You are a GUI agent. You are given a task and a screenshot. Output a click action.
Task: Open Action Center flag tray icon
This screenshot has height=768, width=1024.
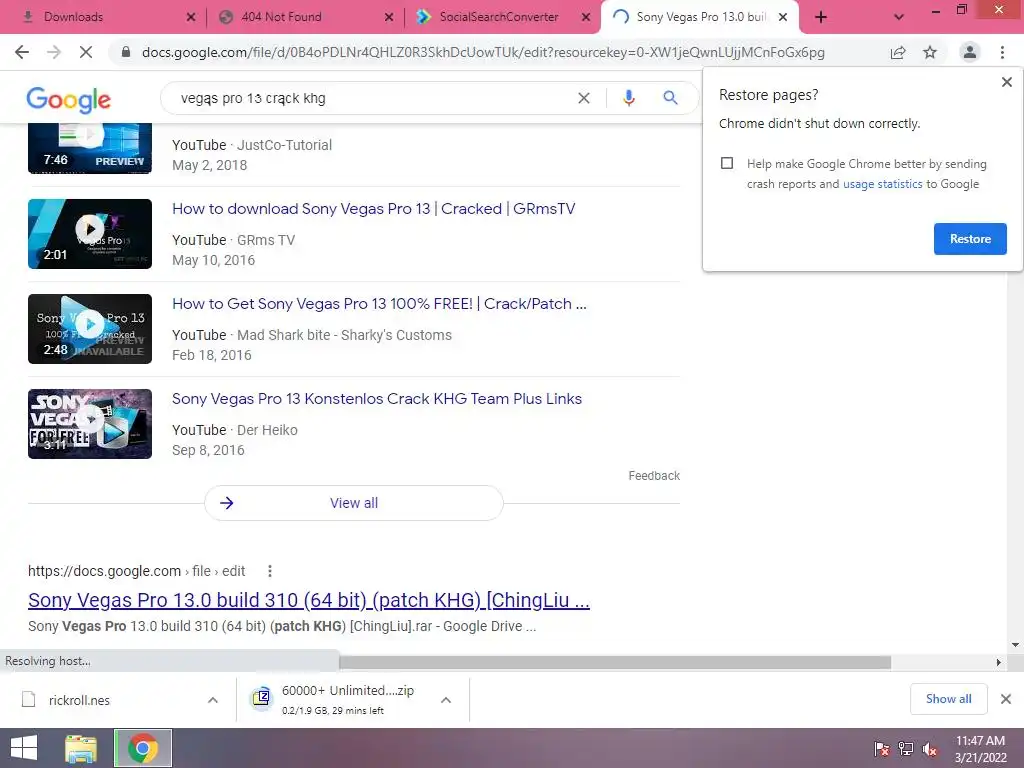pyautogui.click(x=881, y=749)
